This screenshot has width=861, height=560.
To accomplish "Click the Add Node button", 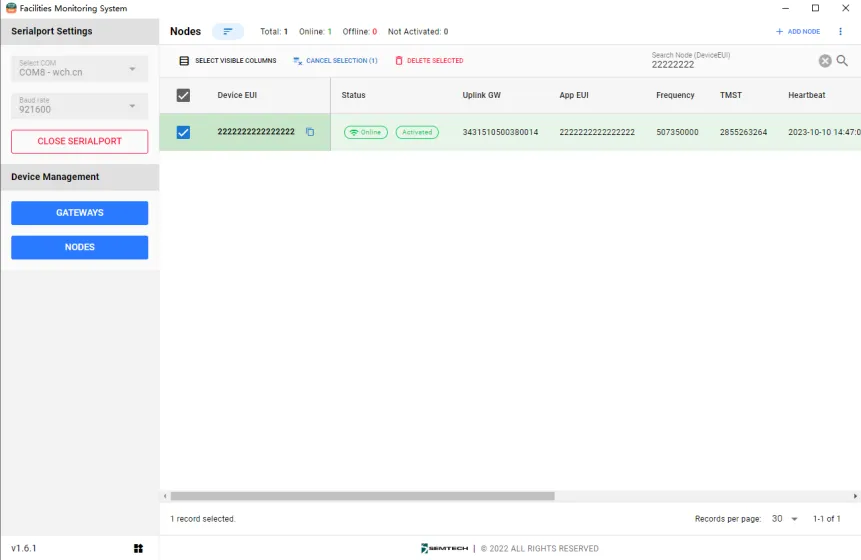I will tap(798, 32).
